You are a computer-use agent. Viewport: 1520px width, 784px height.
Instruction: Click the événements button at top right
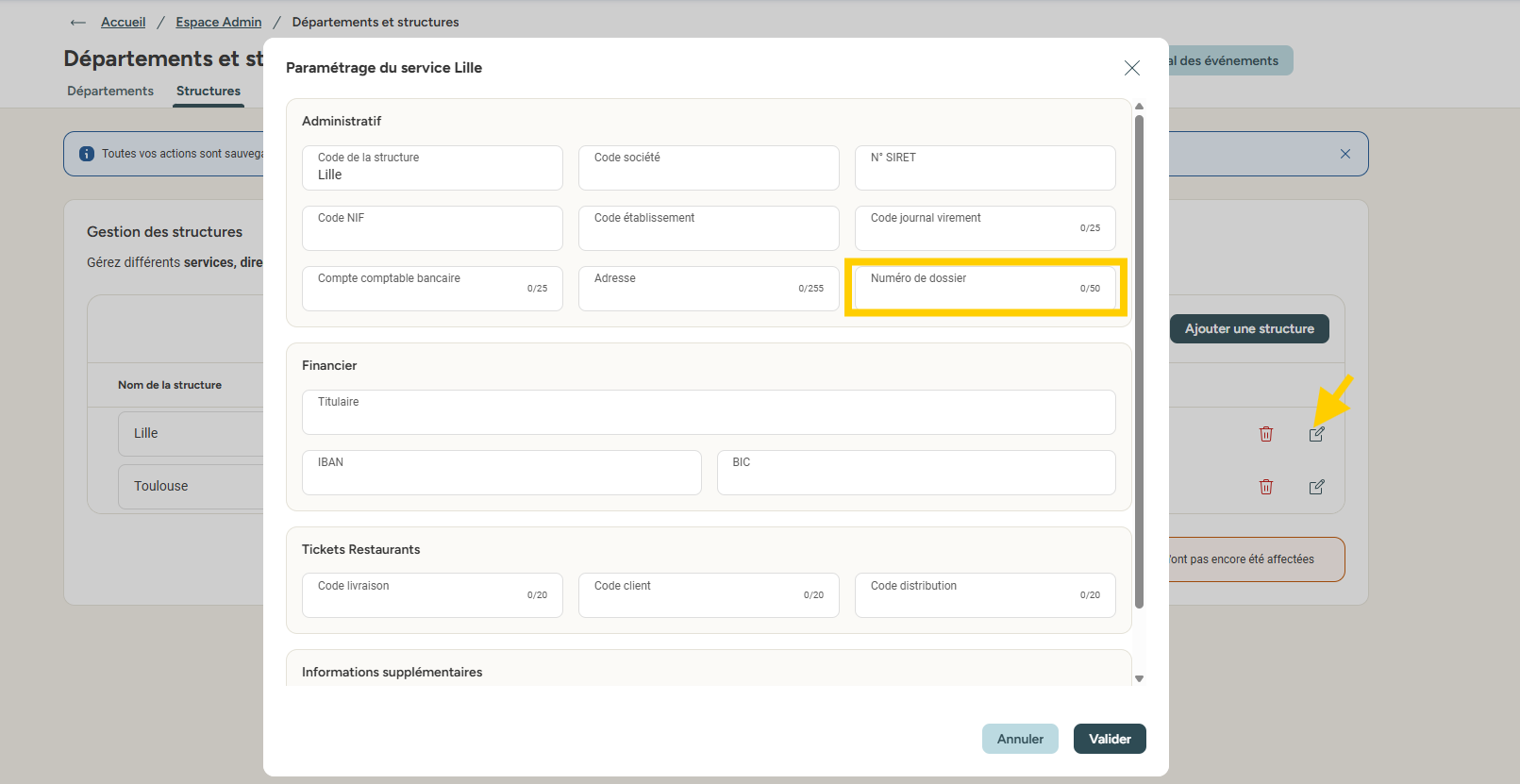(1229, 60)
